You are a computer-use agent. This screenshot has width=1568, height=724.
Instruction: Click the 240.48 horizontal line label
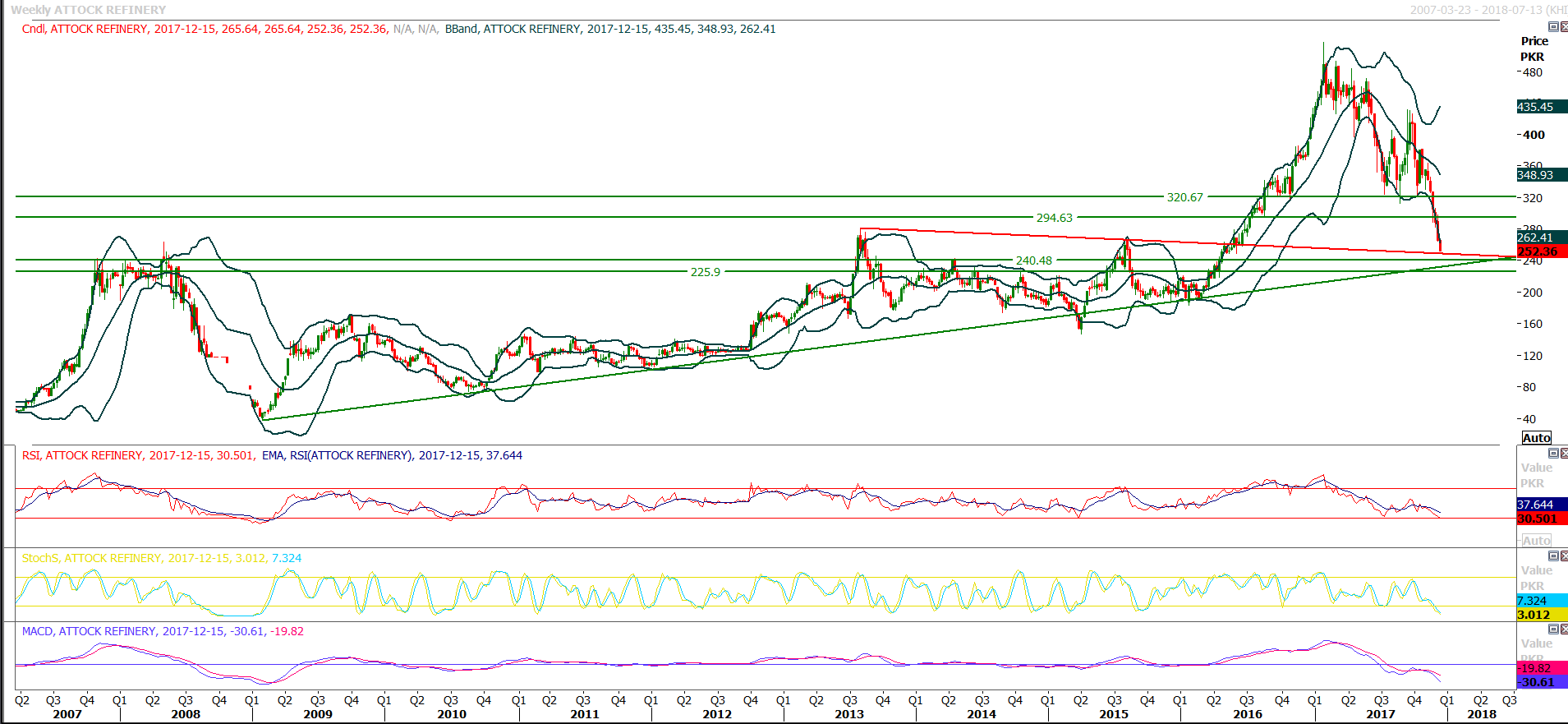tap(1034, 261)
